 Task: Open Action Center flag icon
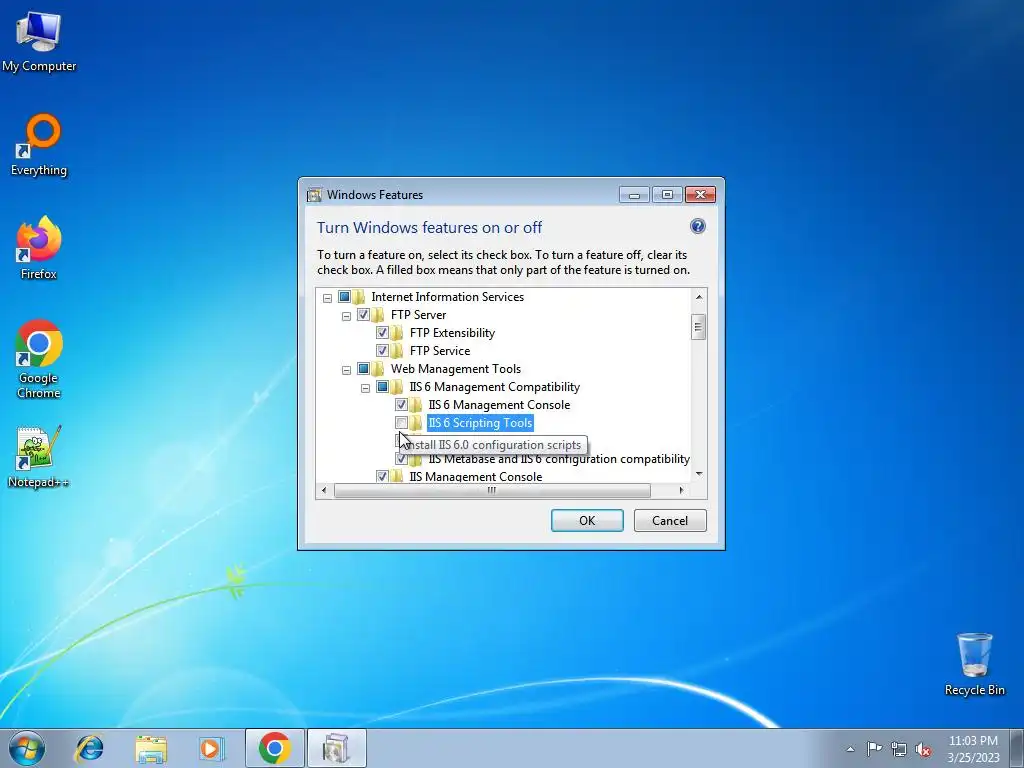tap(874, 749)
